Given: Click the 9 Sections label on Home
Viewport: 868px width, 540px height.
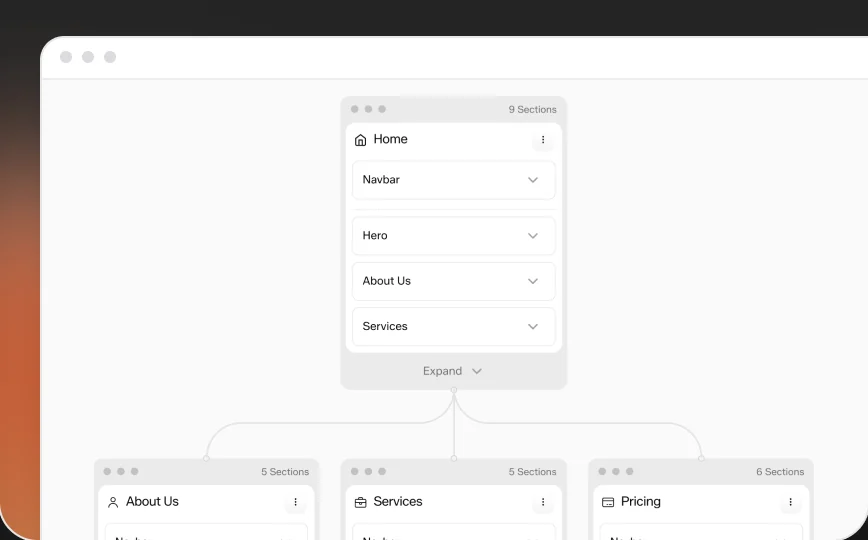Looking at the screenshot, I should tap(533, 110).
